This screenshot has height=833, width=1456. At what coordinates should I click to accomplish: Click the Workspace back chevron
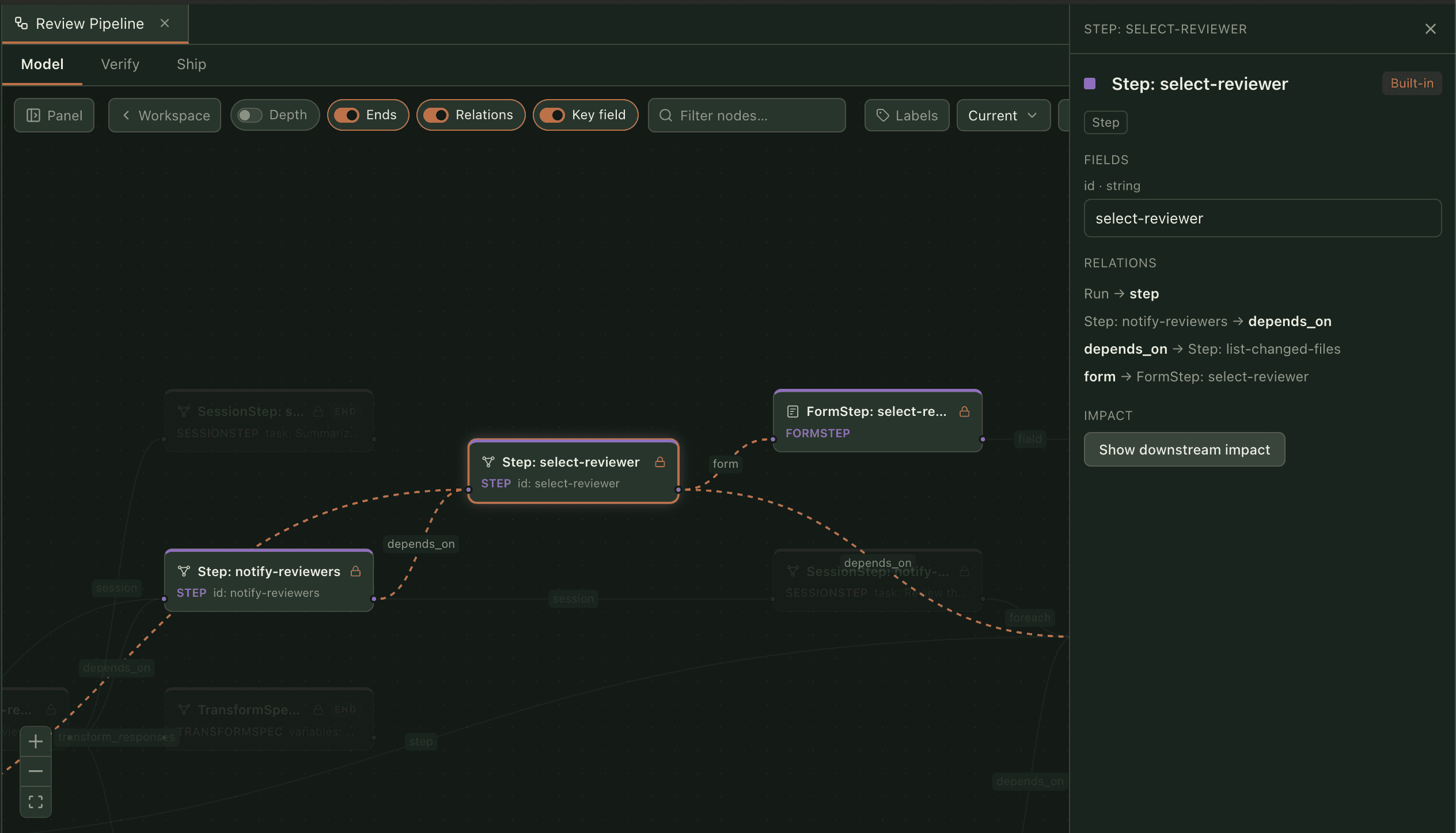coord(126,115)
